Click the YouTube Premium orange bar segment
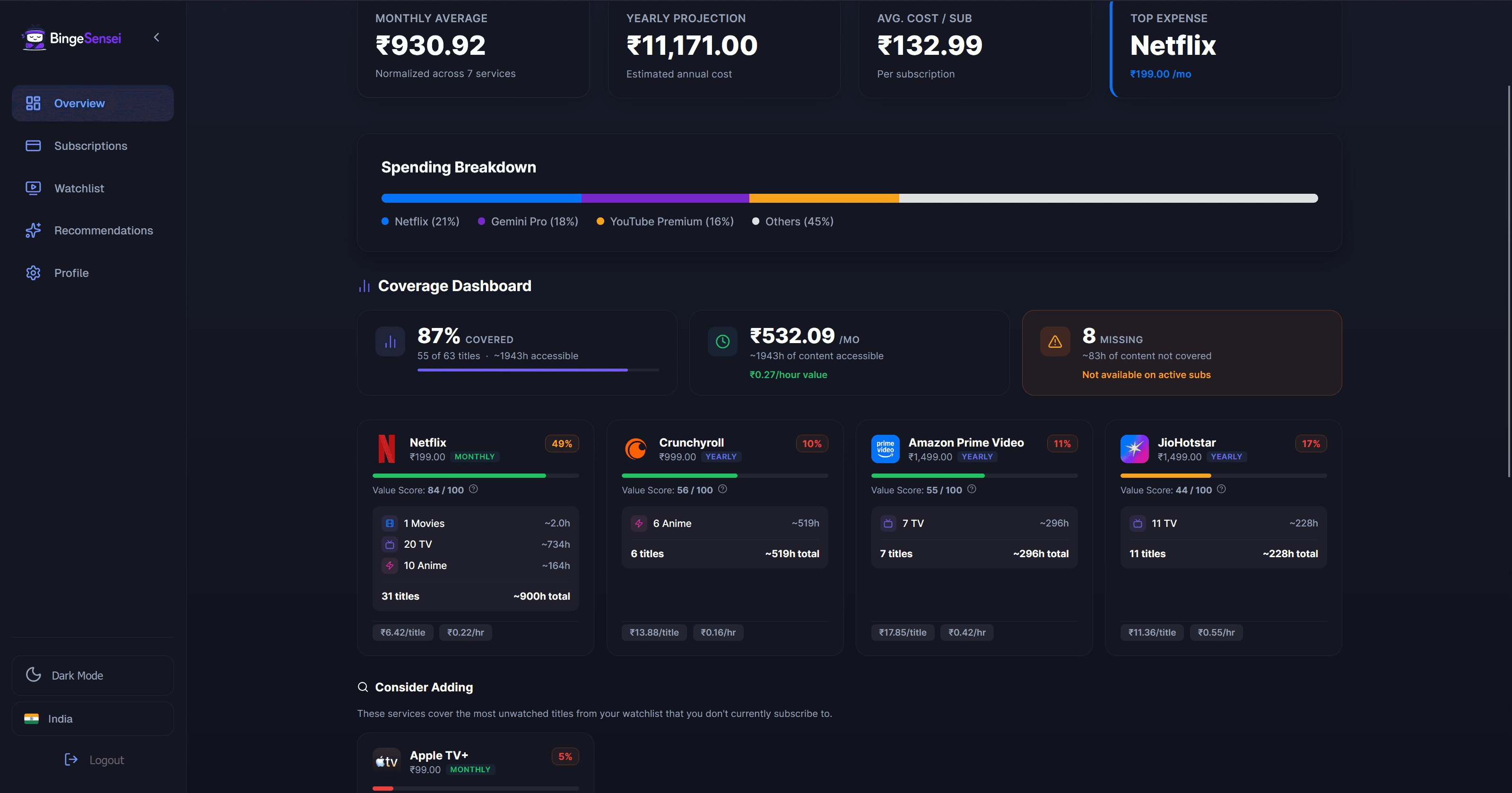The height and width of the screenshot is (793, 1512). coord(824,198)
